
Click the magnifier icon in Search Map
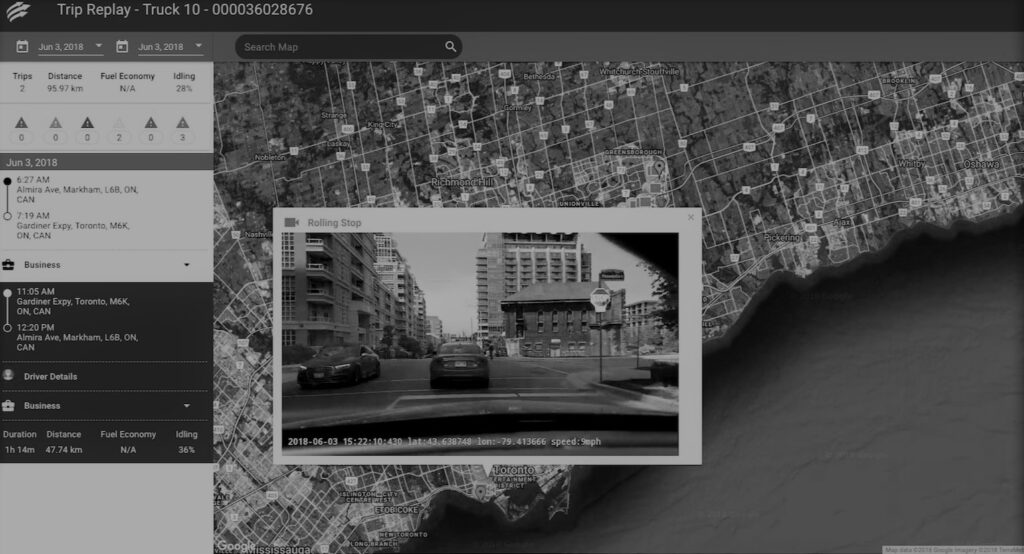tap(451, 47)
